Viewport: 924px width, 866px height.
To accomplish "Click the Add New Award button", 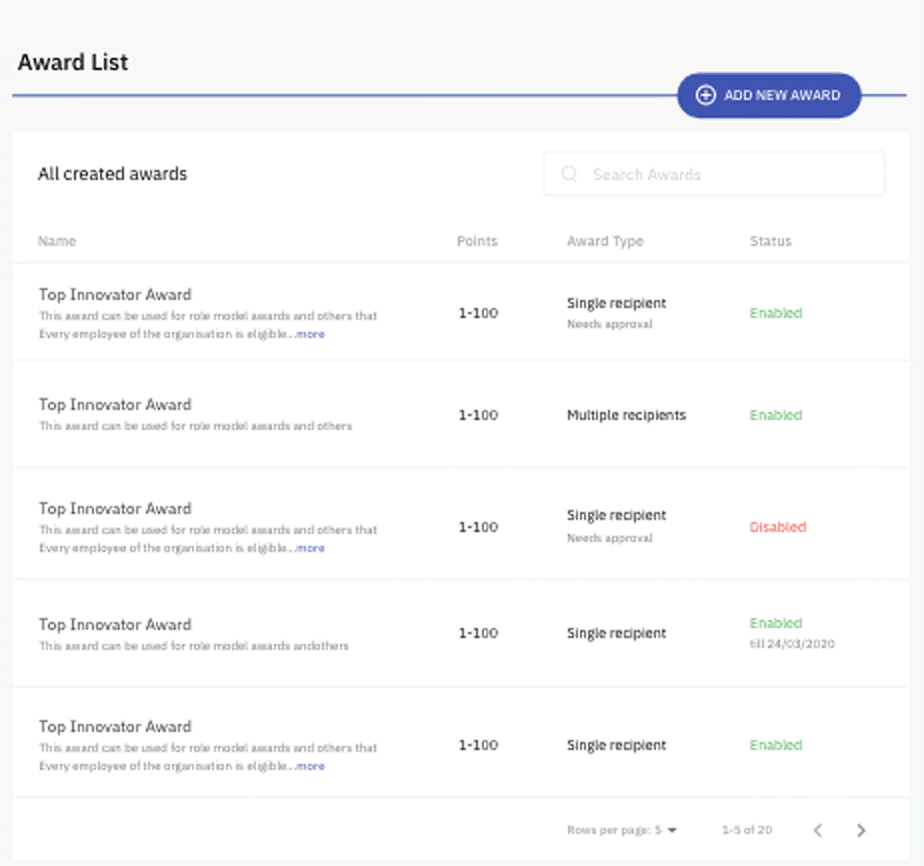I will click(769, 95).
